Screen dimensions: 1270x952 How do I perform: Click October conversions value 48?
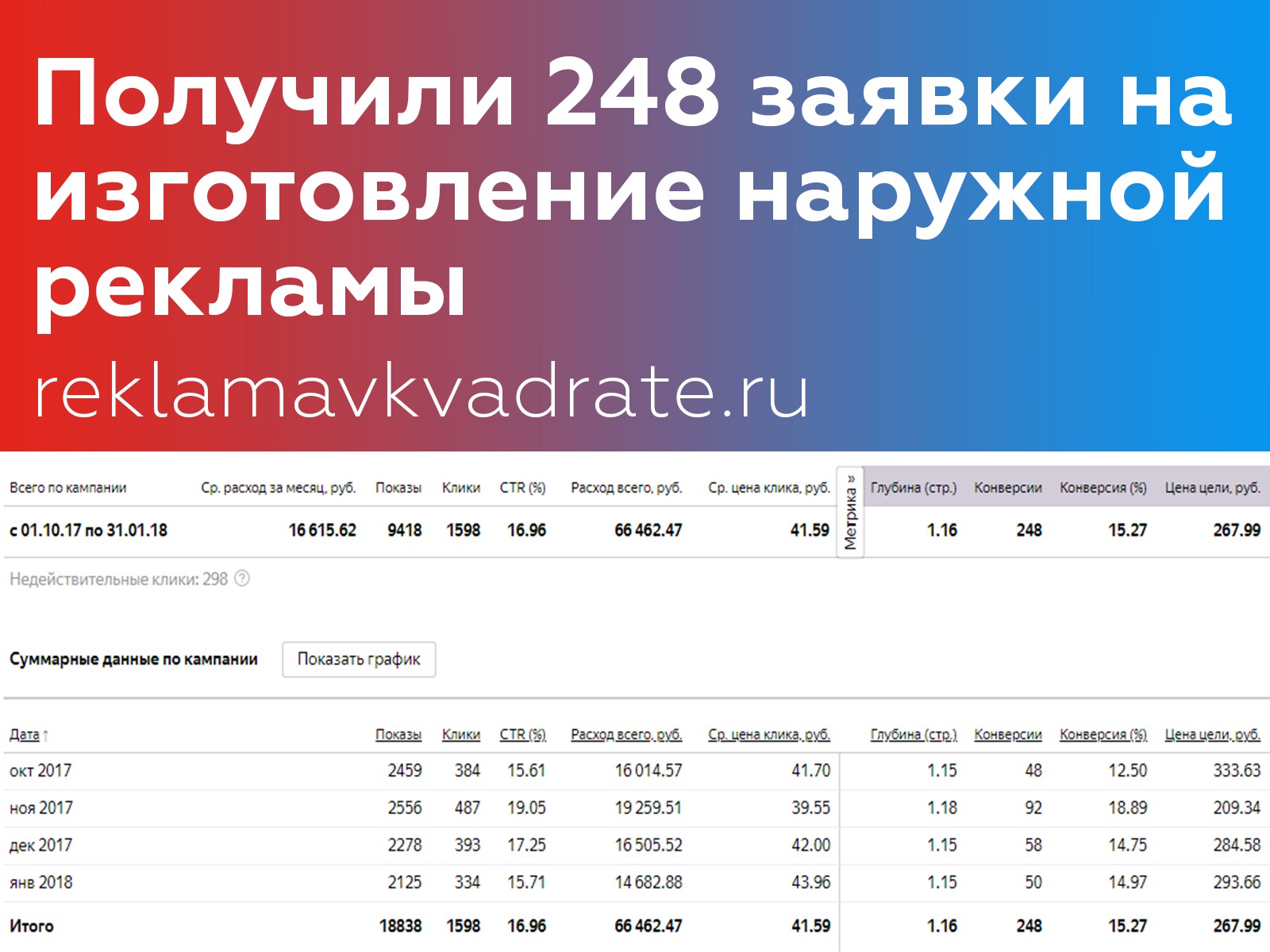1033,770
